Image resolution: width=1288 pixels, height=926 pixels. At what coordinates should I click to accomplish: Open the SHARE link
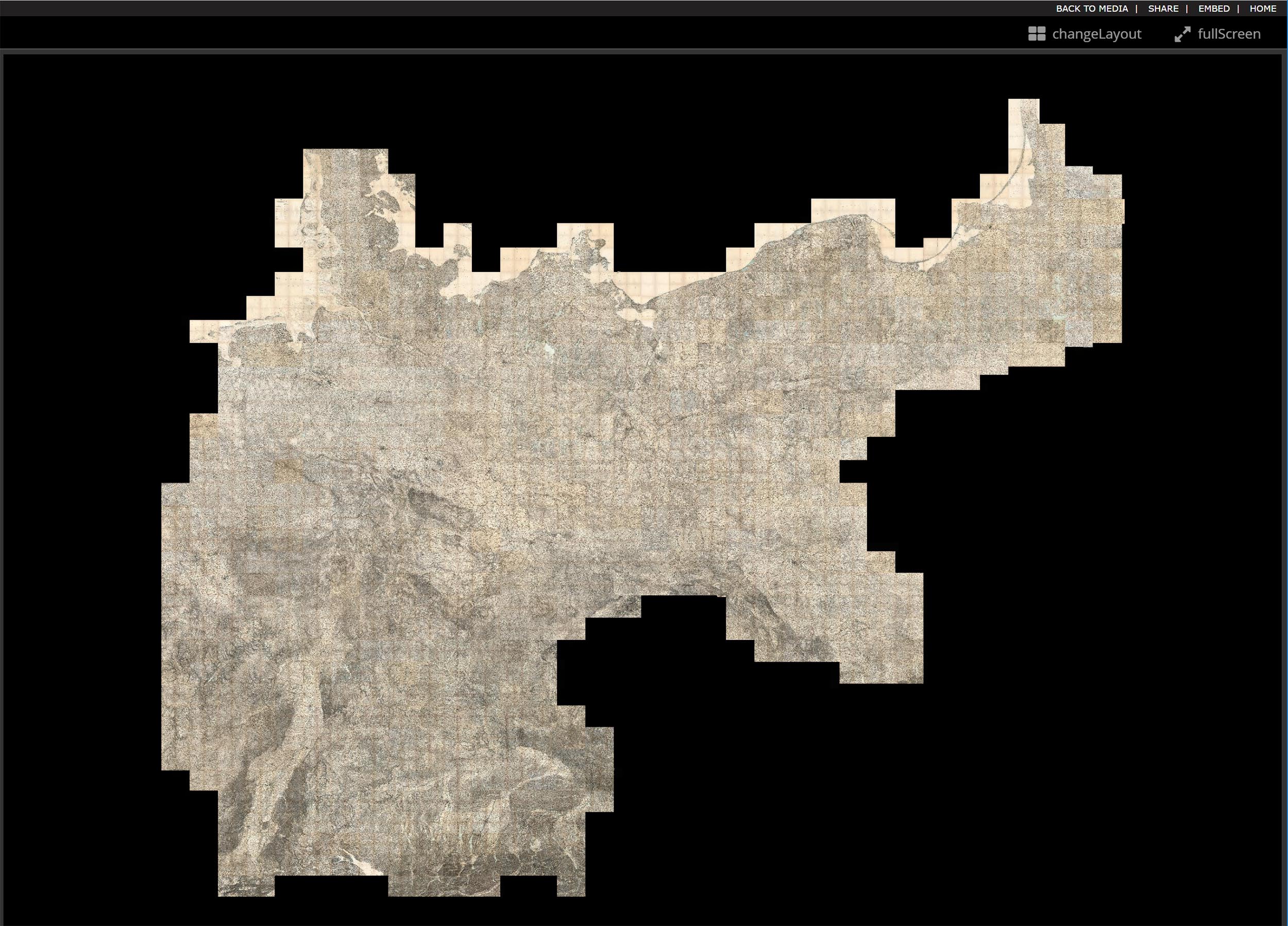[1163, 9]
